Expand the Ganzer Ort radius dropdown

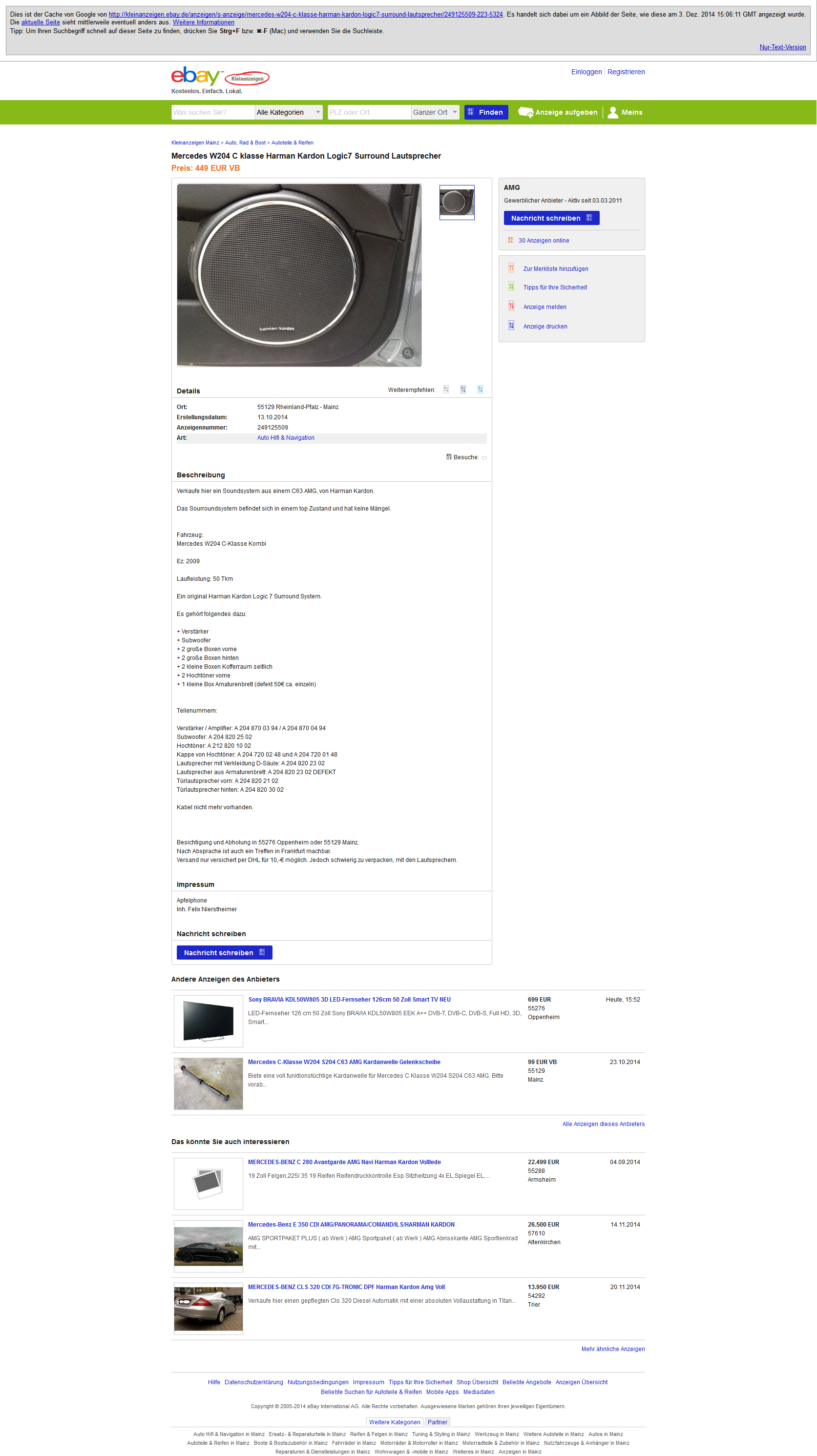tap(435, 112)
